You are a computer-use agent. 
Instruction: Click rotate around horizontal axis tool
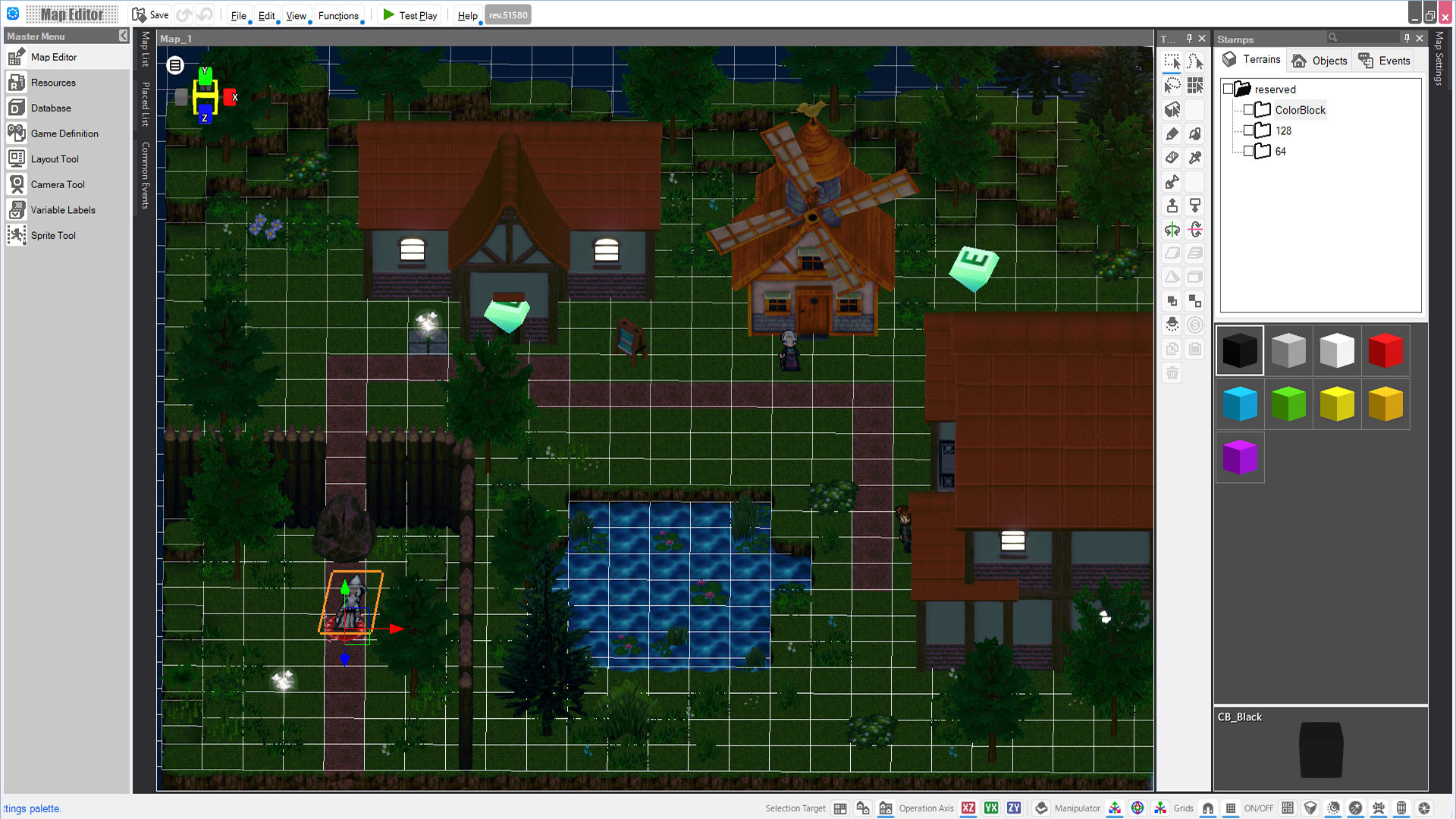point(1195,230)
